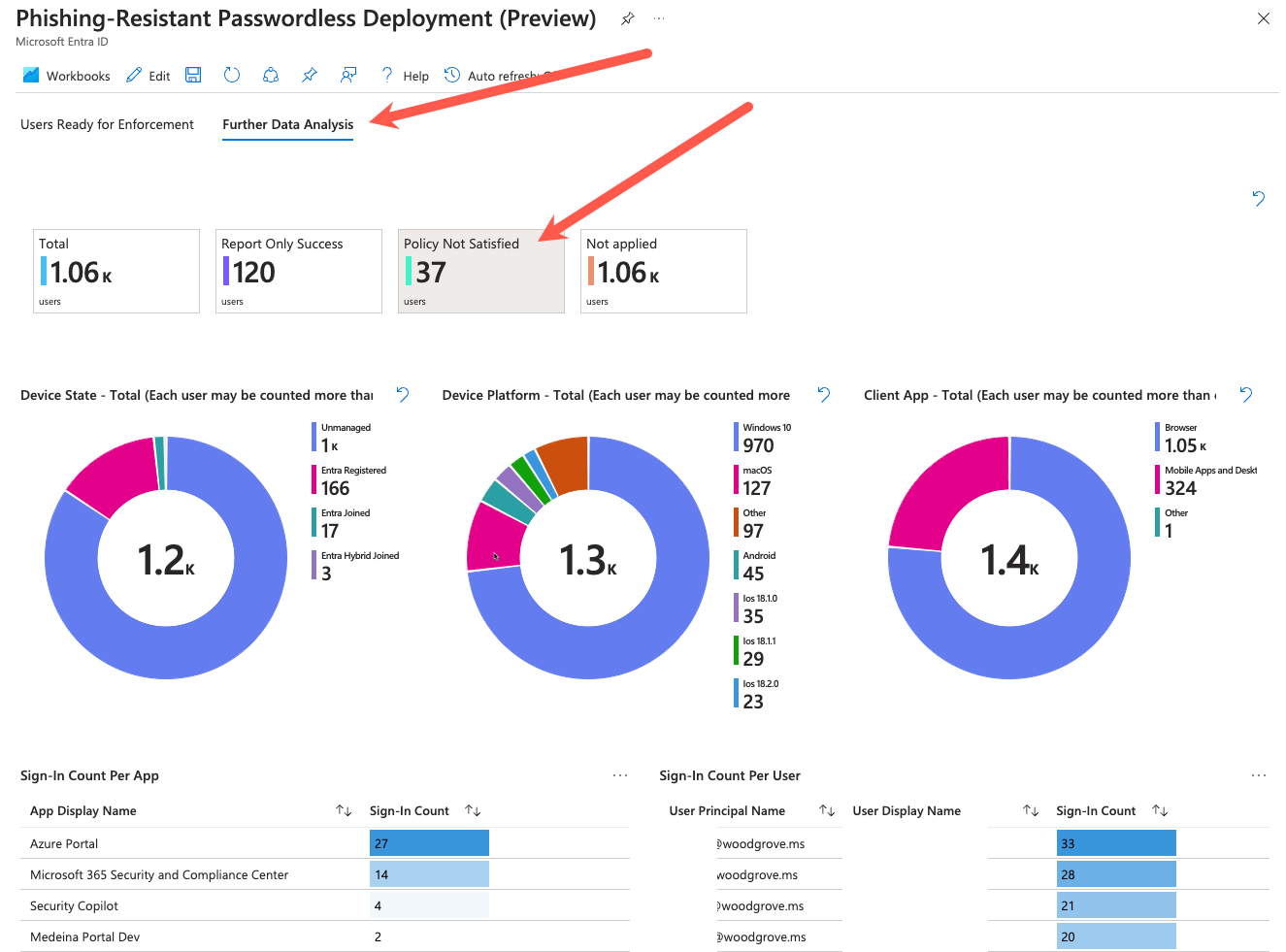Image resolution: width=1286 pixels, height=952 pixels.
Task: Click the user sign-in count bar showing 33
Action: coord(1116,843)
